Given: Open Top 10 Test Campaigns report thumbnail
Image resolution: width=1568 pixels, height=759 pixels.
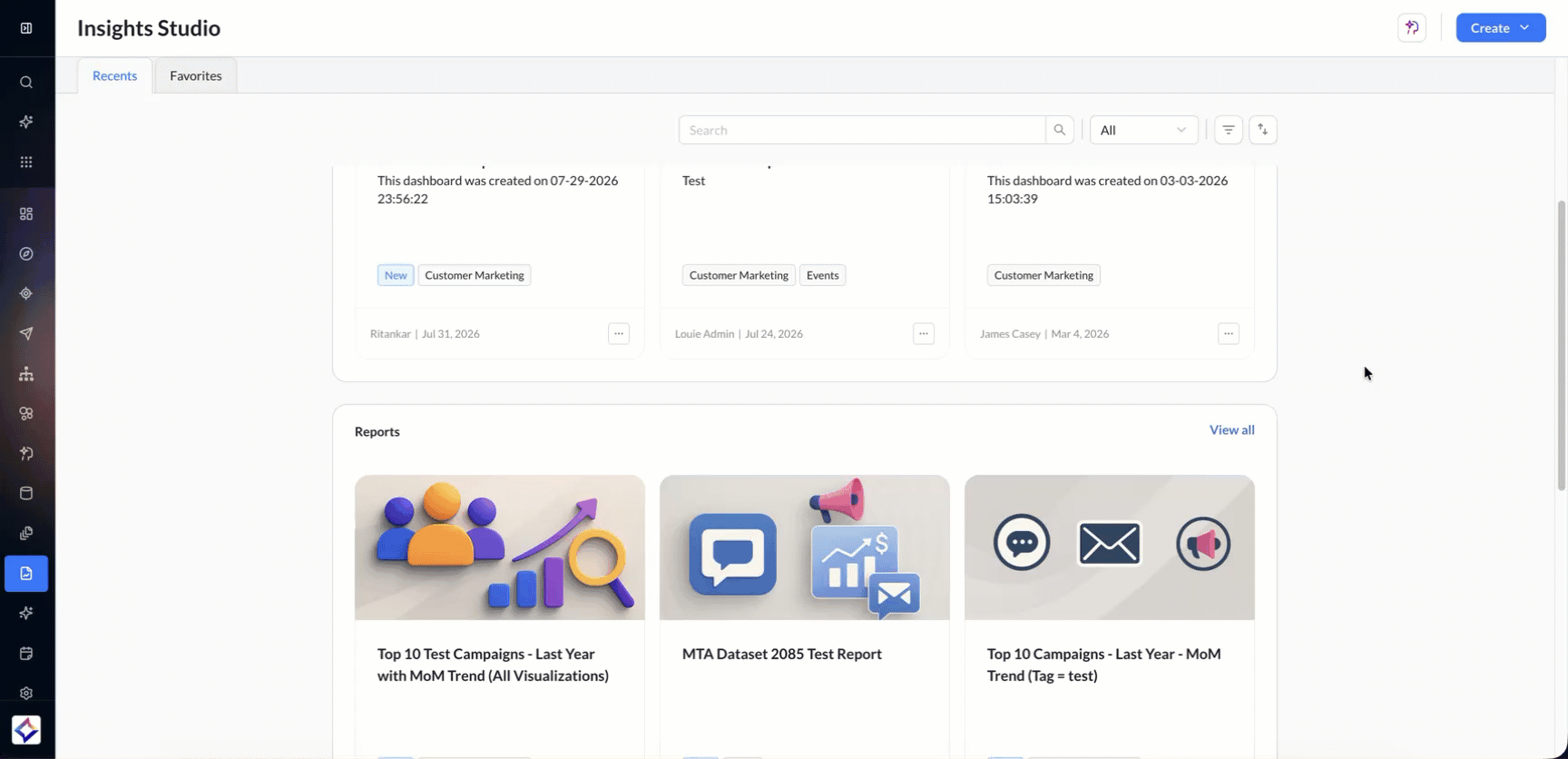Looking at the screenshot, I should tap(500, 547).
